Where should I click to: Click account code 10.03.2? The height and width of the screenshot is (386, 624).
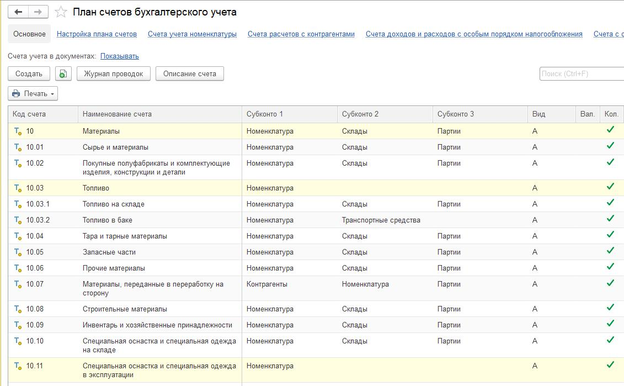(38, 220)
